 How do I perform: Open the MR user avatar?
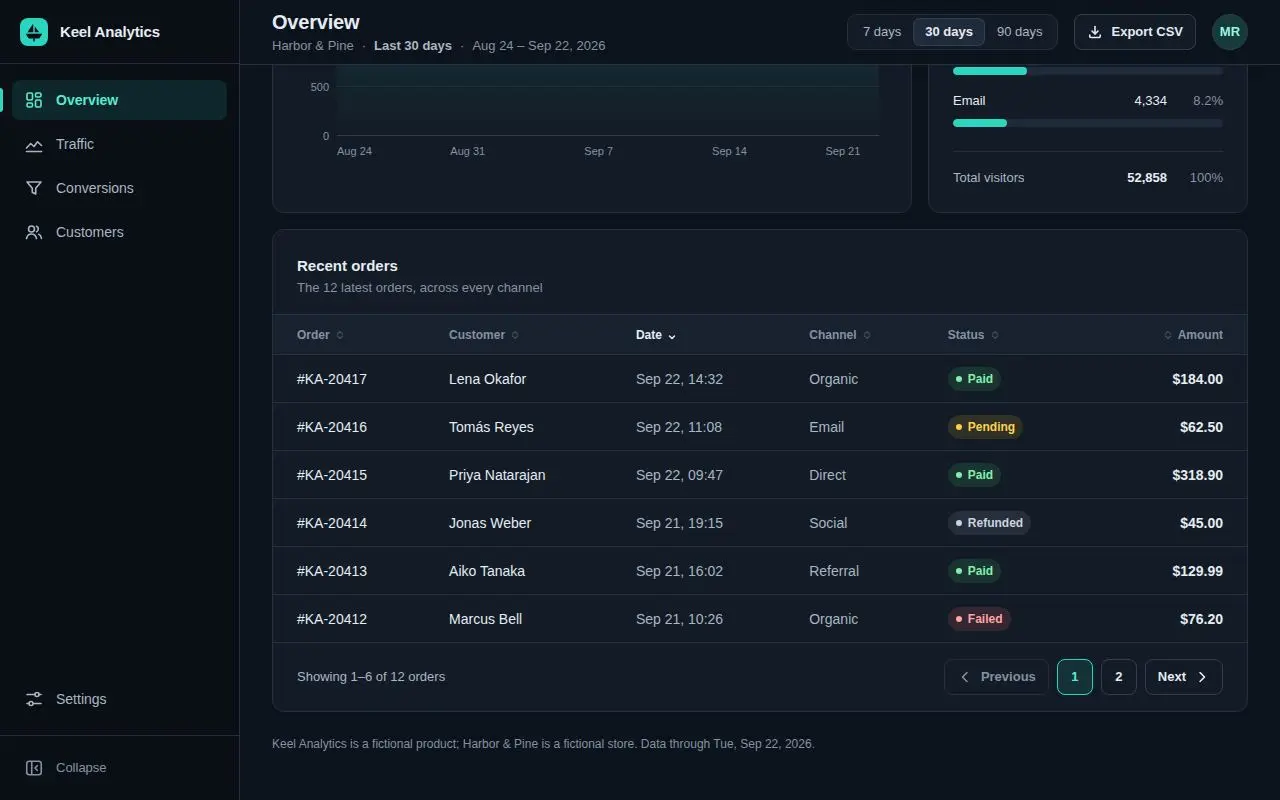coord(1230,32)
